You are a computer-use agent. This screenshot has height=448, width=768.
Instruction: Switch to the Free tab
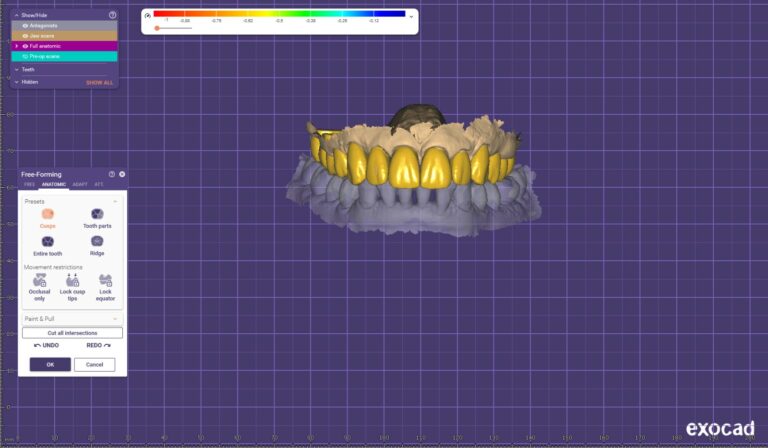[30, 185]
